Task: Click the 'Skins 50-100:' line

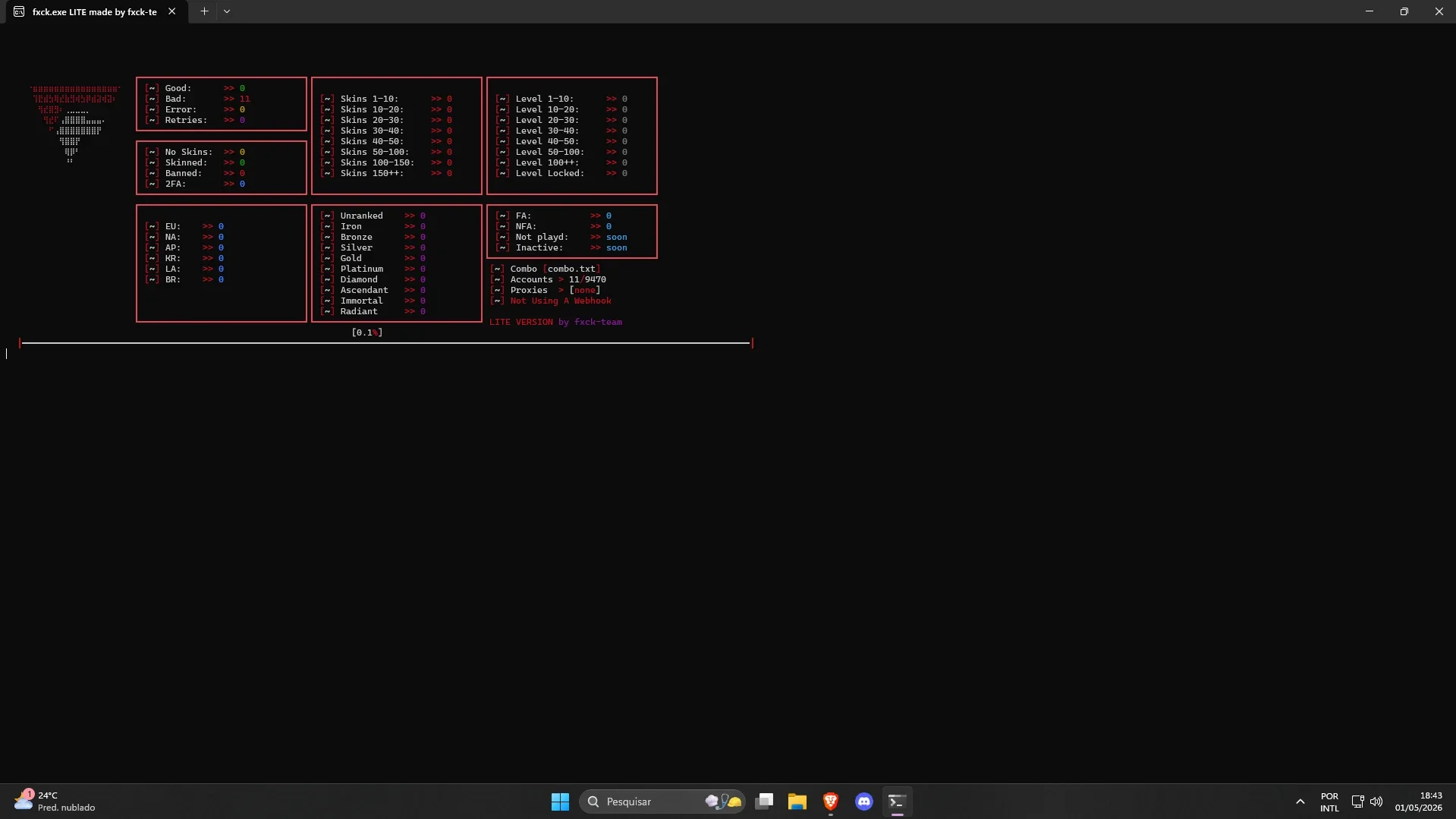Action: [x=386, y=152]
